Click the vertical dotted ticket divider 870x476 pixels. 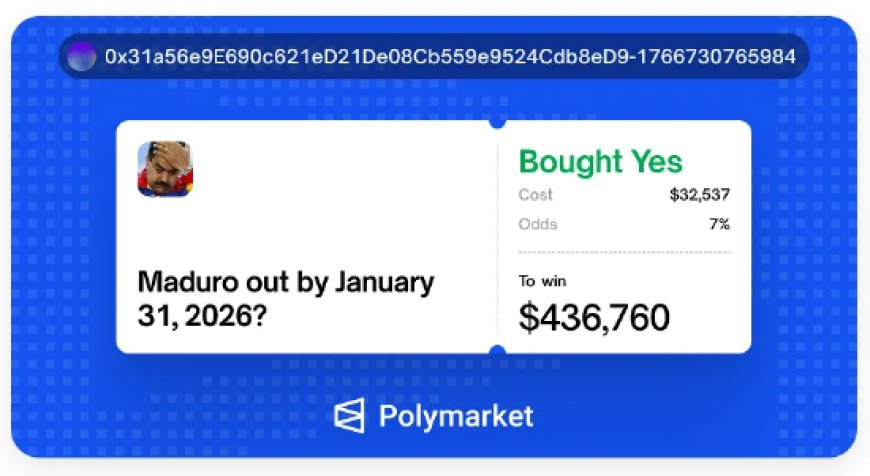tap(497, 240)
